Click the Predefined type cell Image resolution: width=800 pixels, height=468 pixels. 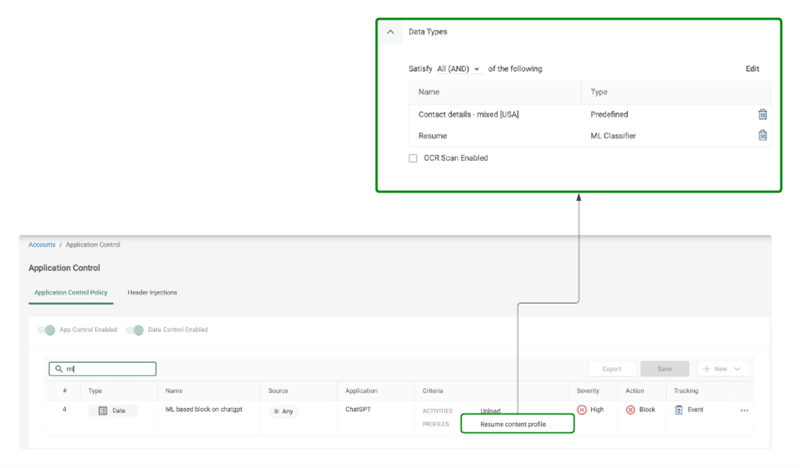(x=609, y=114)
